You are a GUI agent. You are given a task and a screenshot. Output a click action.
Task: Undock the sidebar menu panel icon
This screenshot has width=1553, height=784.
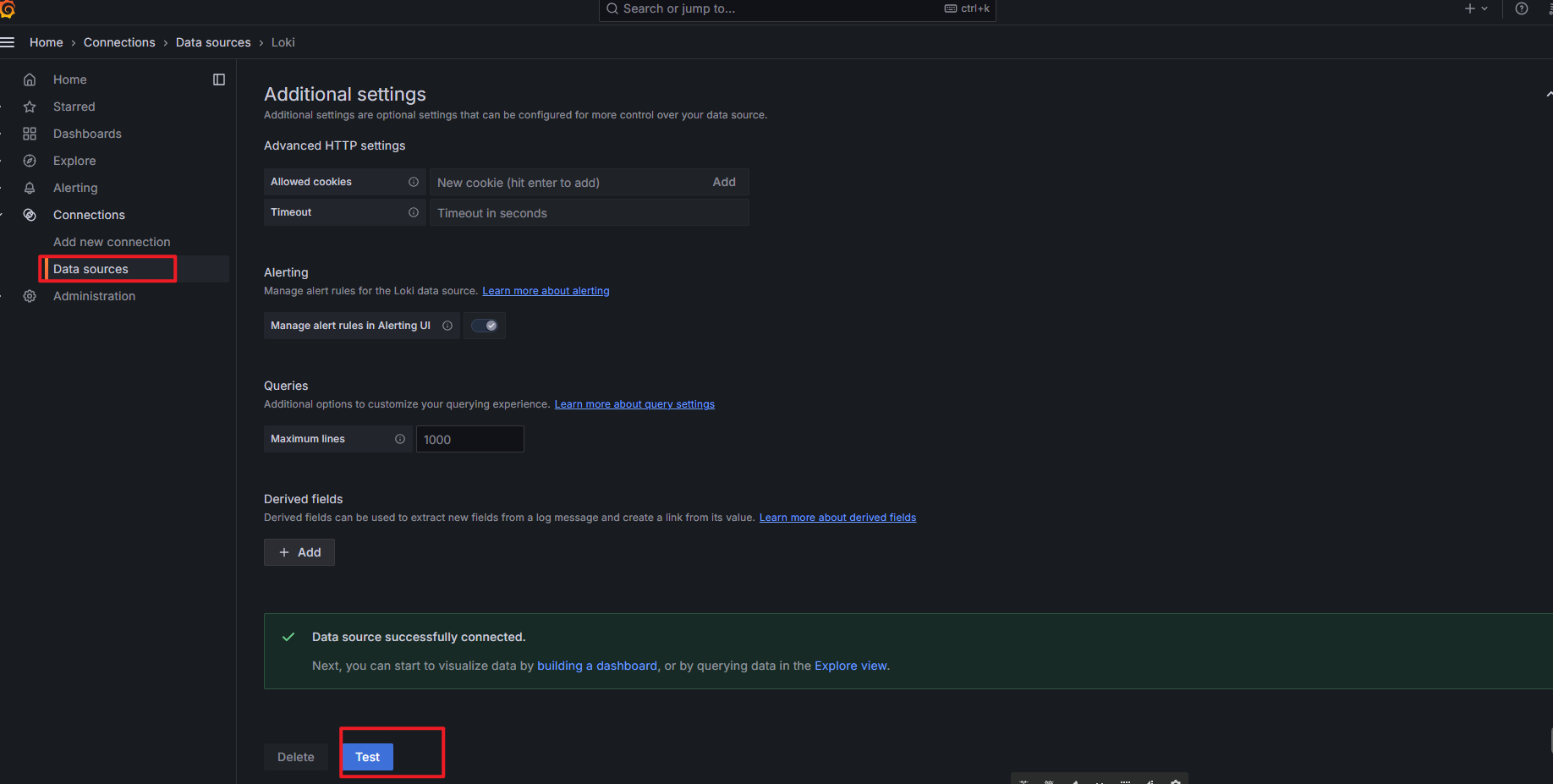coord(219,79)
